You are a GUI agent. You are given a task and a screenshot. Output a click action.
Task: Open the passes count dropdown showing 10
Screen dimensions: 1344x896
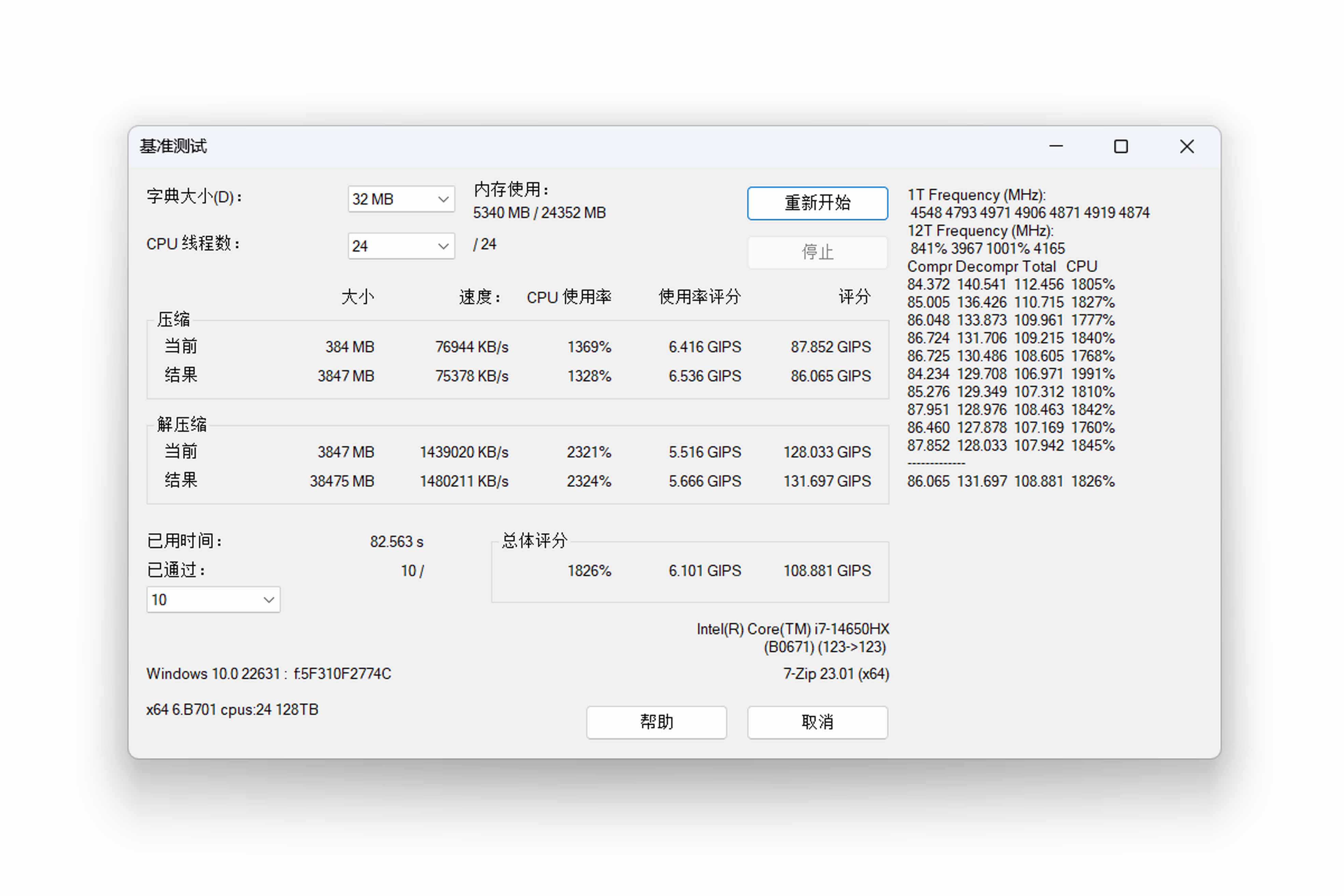[x=213, y=600]
